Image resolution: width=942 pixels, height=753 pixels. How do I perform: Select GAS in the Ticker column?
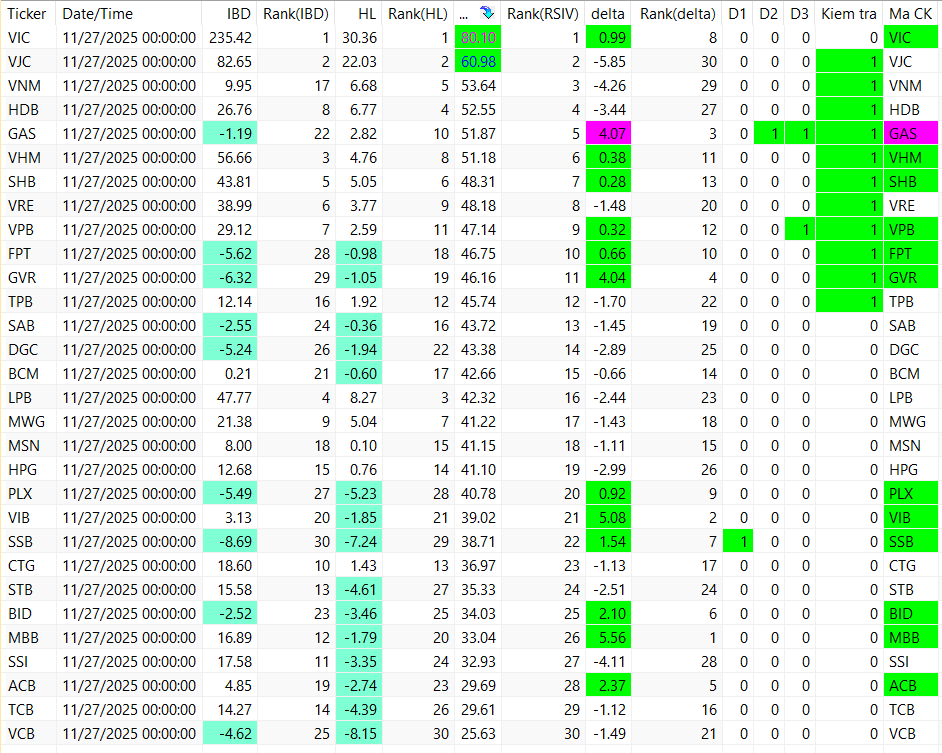(x=22, y=133)
